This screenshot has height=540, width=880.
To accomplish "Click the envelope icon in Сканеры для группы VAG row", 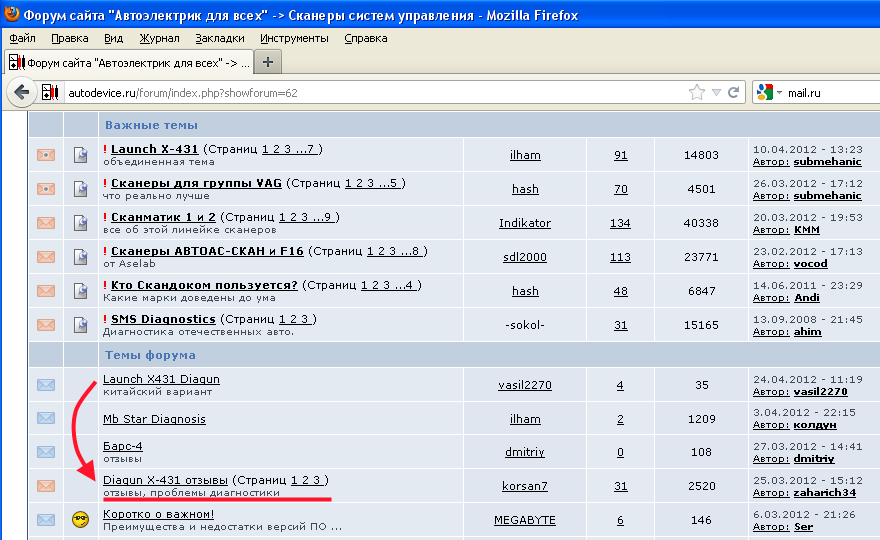I will 46,189.
